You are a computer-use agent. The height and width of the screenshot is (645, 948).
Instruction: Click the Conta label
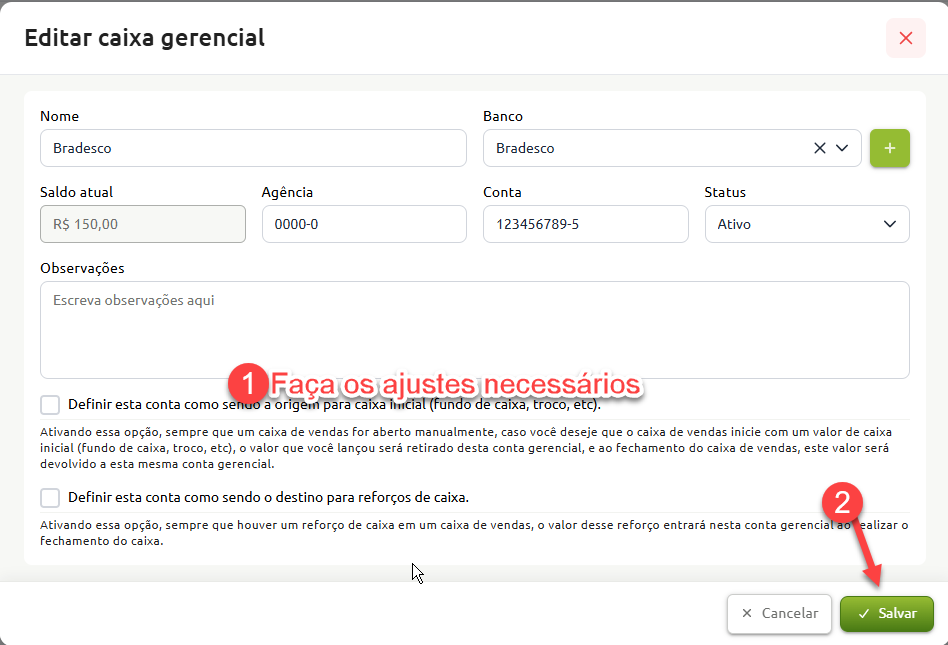coord(502,192)
